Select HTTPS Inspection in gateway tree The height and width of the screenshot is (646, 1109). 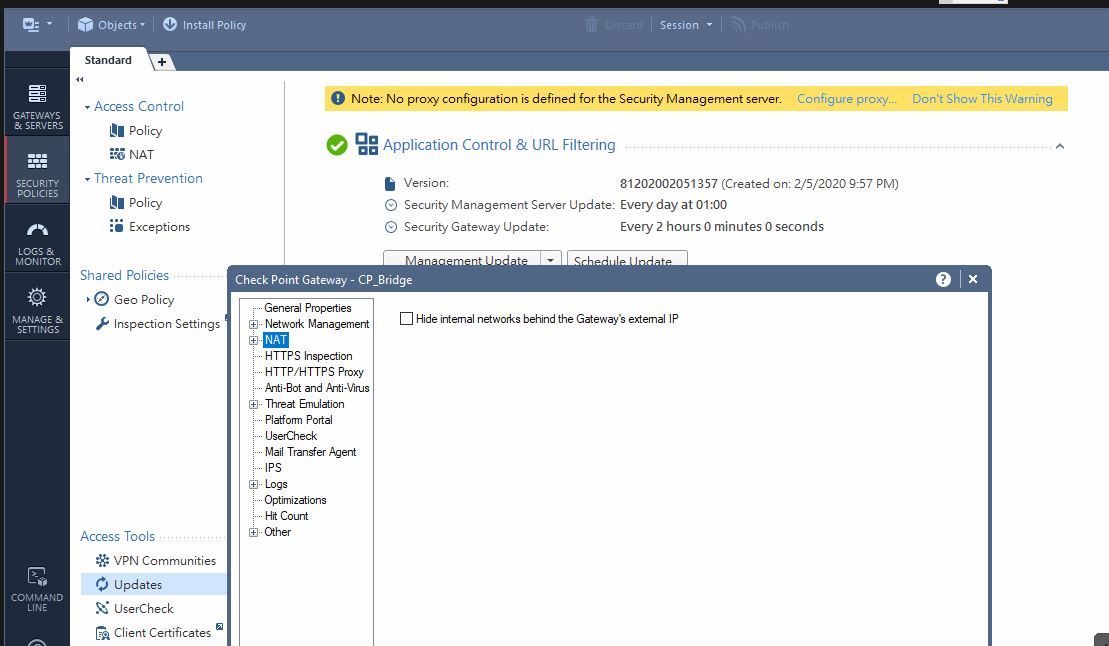(x=308, y=356)
